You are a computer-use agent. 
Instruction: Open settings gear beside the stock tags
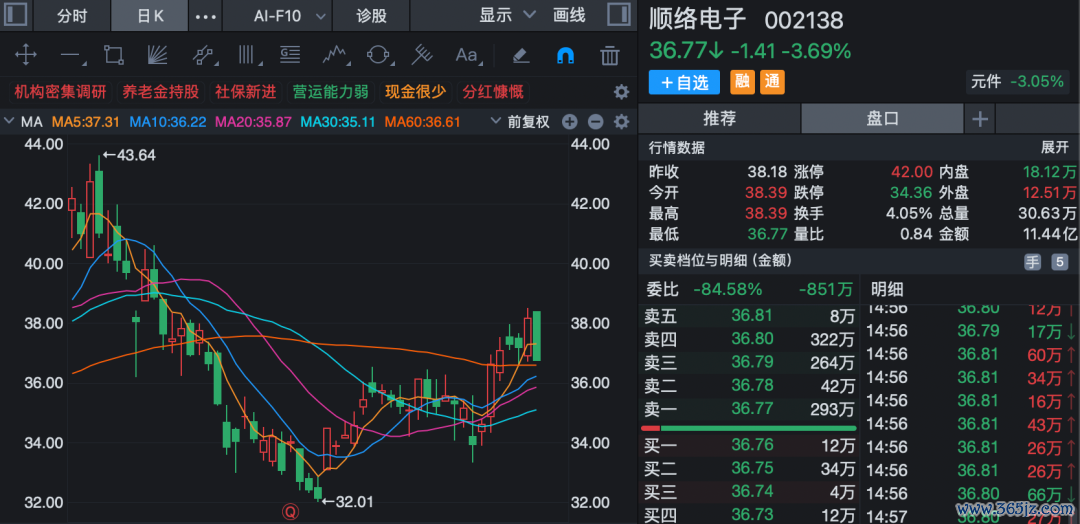621,92
